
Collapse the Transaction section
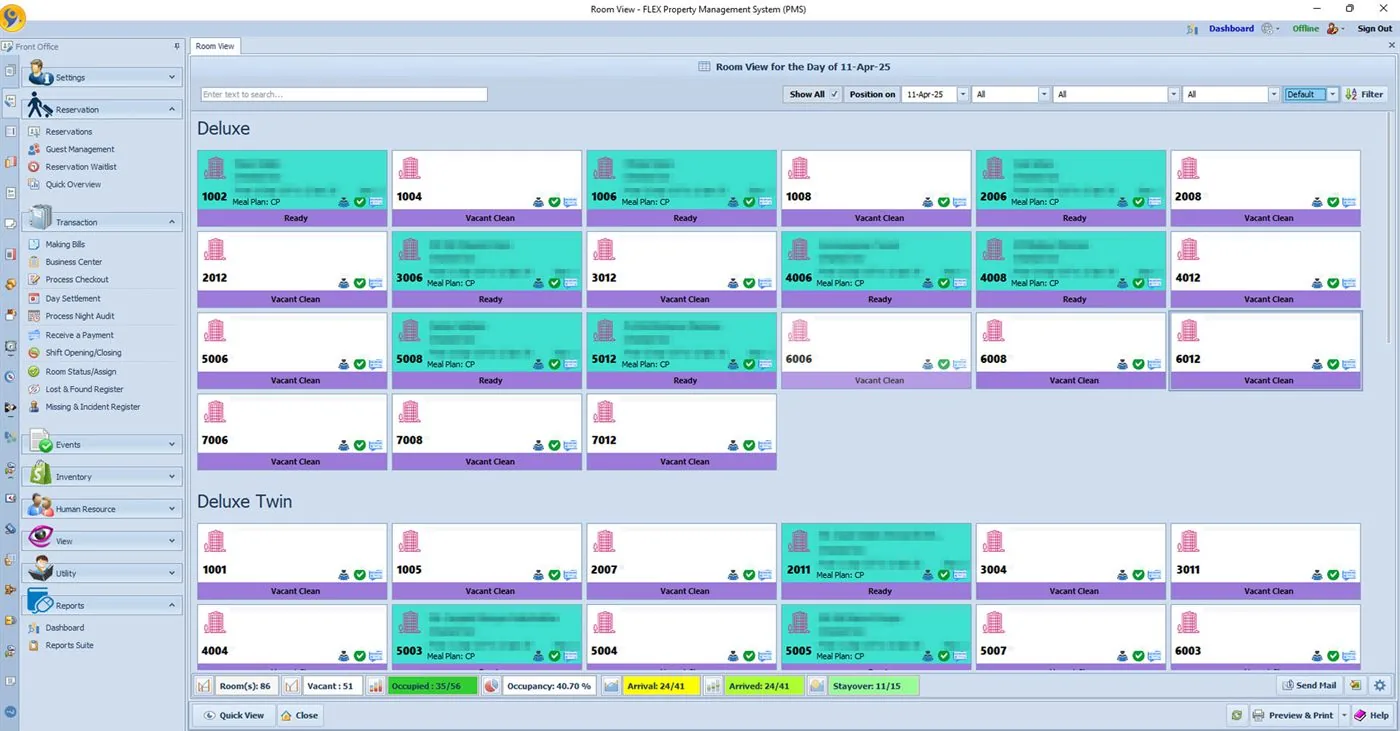click(x=172, y=222)
